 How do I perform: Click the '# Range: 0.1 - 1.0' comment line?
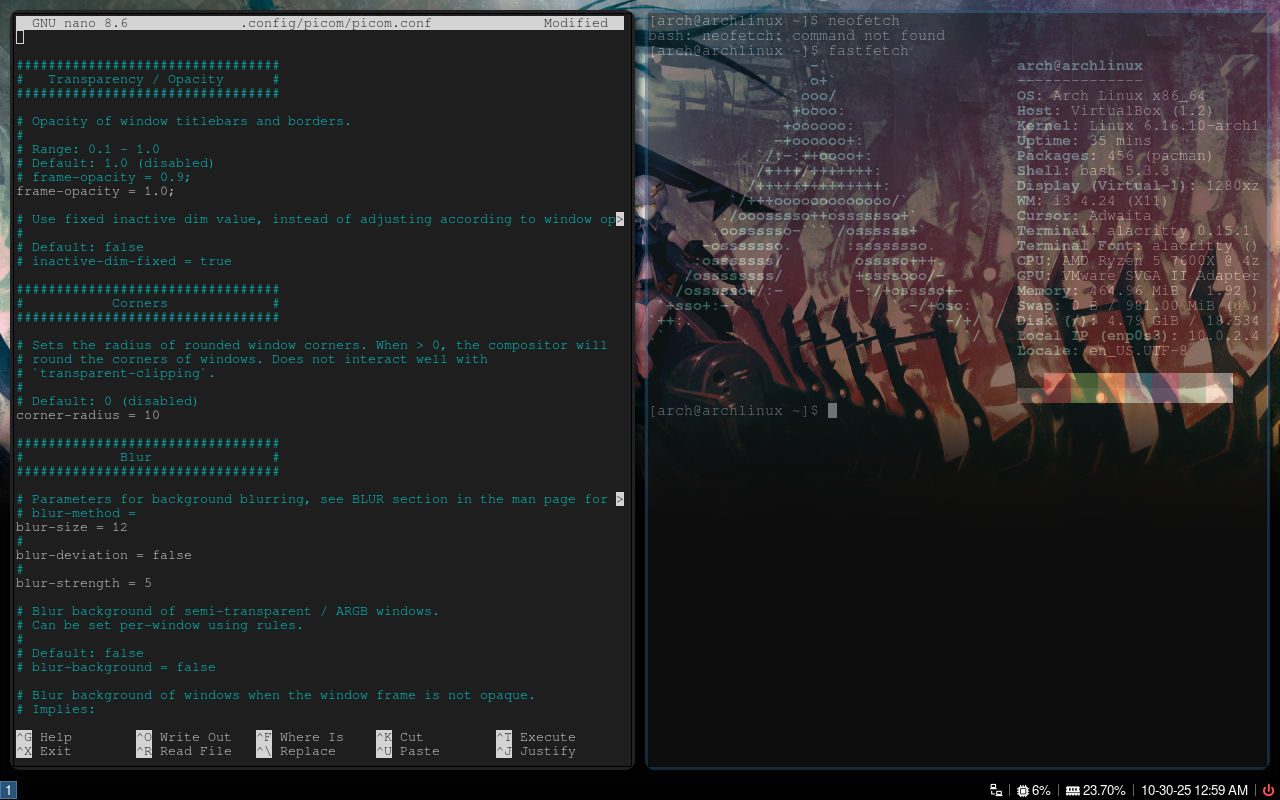point(88,149)
